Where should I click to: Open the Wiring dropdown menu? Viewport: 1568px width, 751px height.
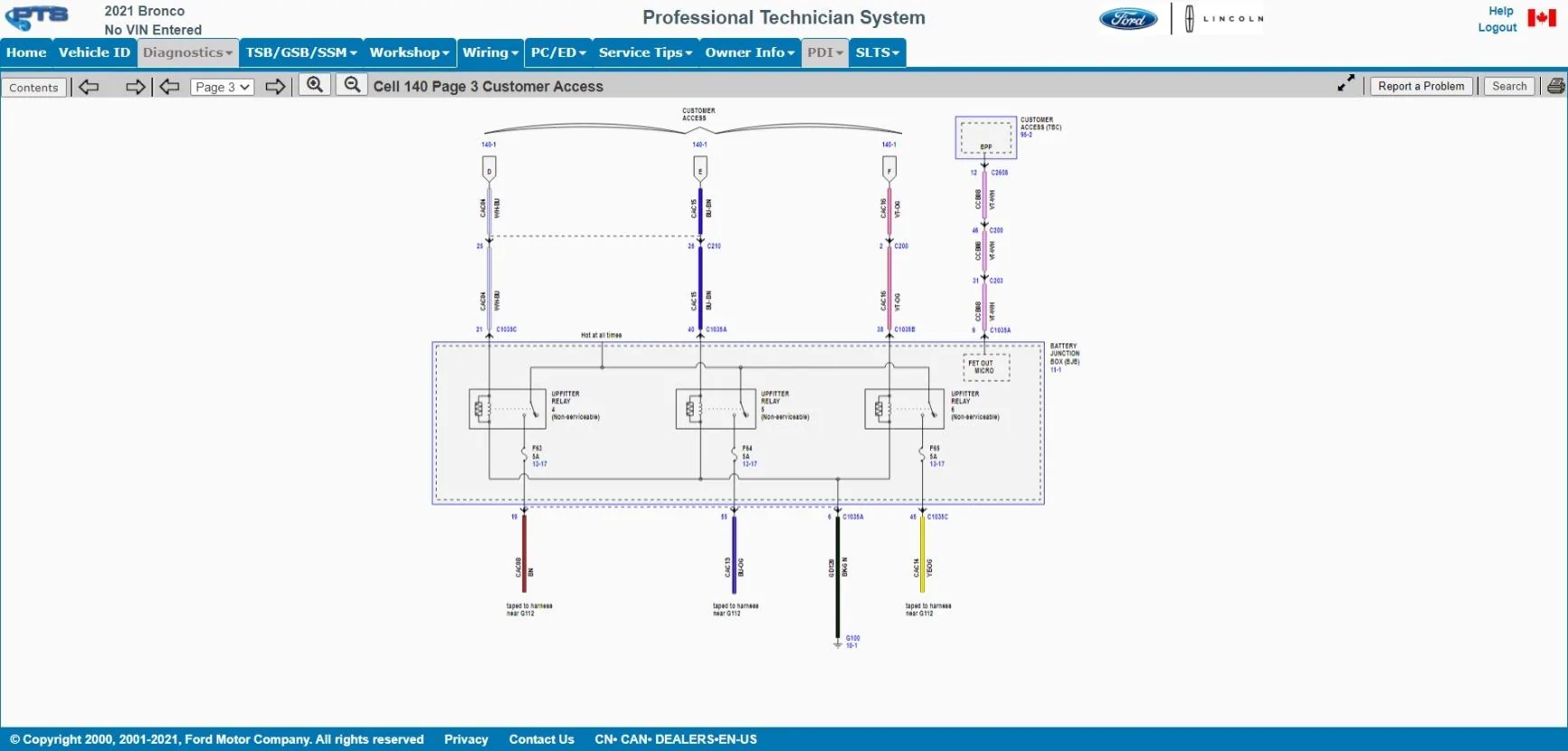pos(490,52)
